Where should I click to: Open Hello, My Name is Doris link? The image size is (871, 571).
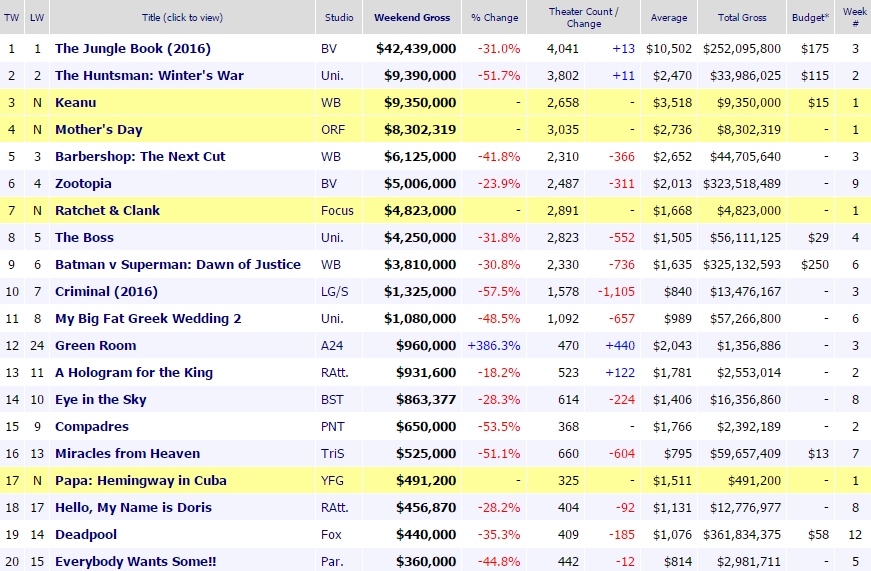133,508
